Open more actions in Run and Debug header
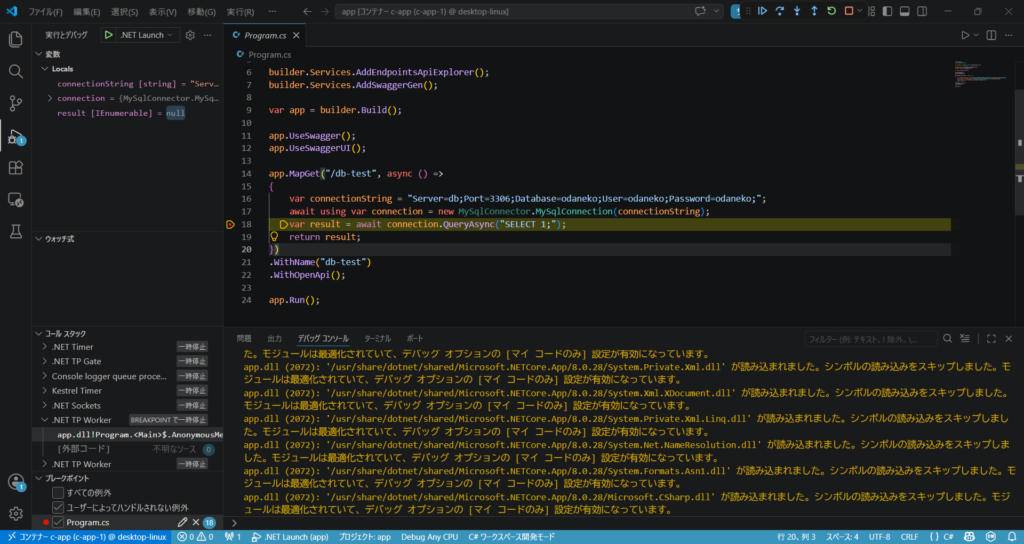 tap(208, 35)
